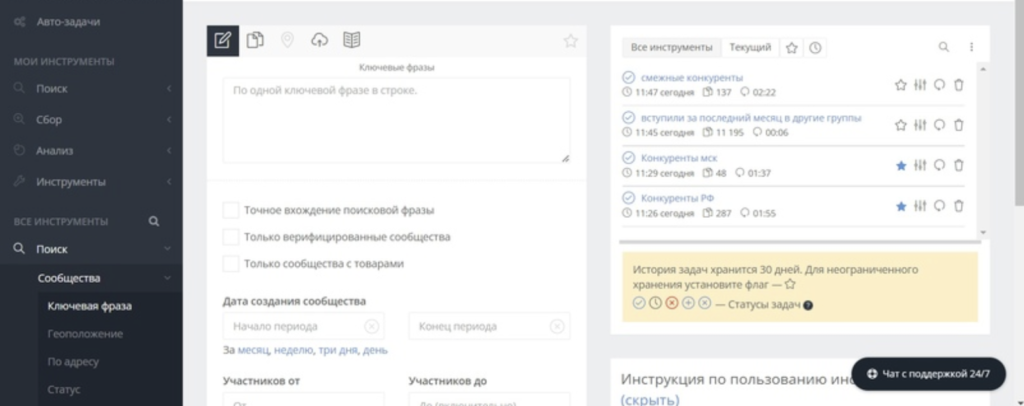Set creation date period to "день"
Viewport: 1024px width, 406px height.
[x=375, y=350]
